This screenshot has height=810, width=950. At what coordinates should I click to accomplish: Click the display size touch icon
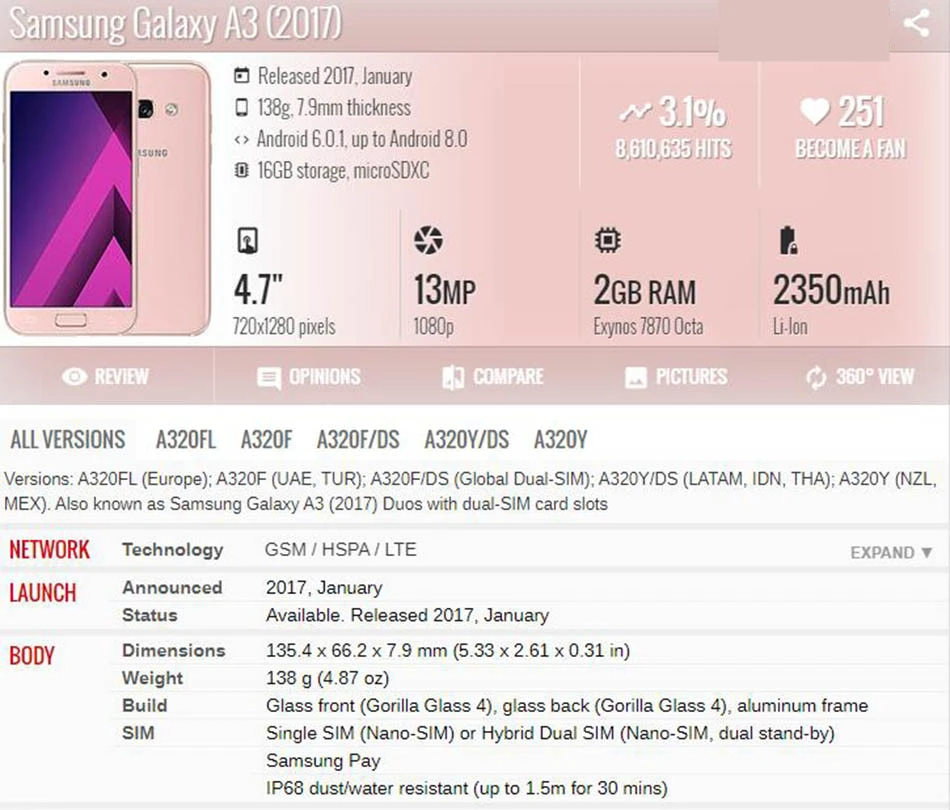[x=247, y=241]
